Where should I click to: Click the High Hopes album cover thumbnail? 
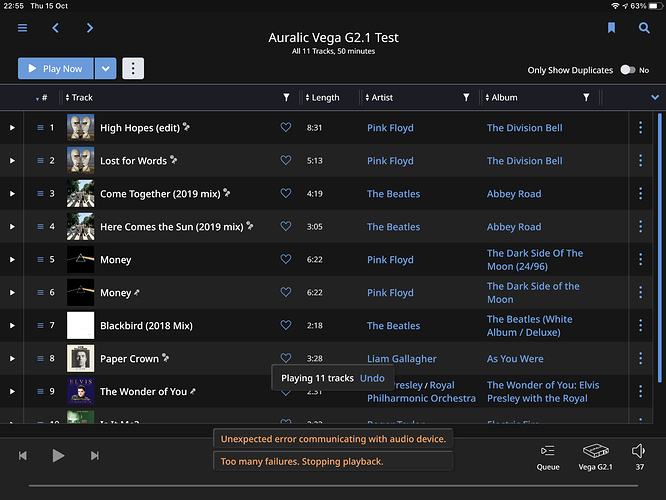(x=81, y=127)
